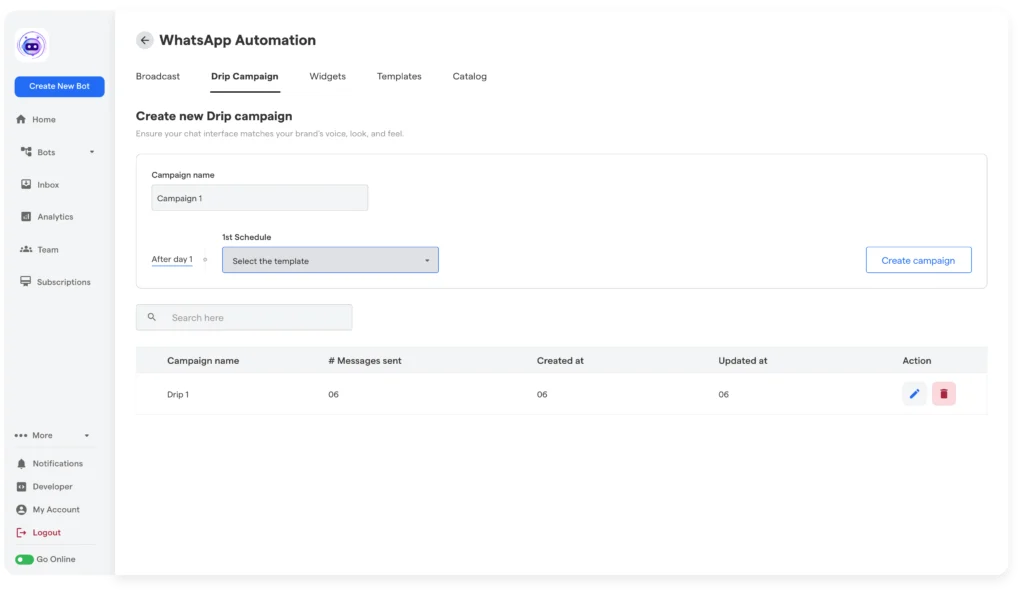1024x596 pixels.
Task: Go to Team in the sidebar
Action: click(x=47, y=250)
